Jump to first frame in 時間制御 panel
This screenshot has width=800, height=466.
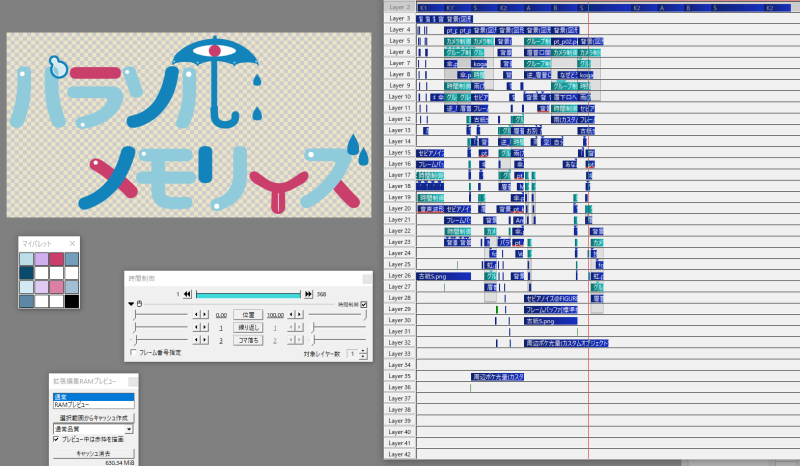click(x=187, y=294)
